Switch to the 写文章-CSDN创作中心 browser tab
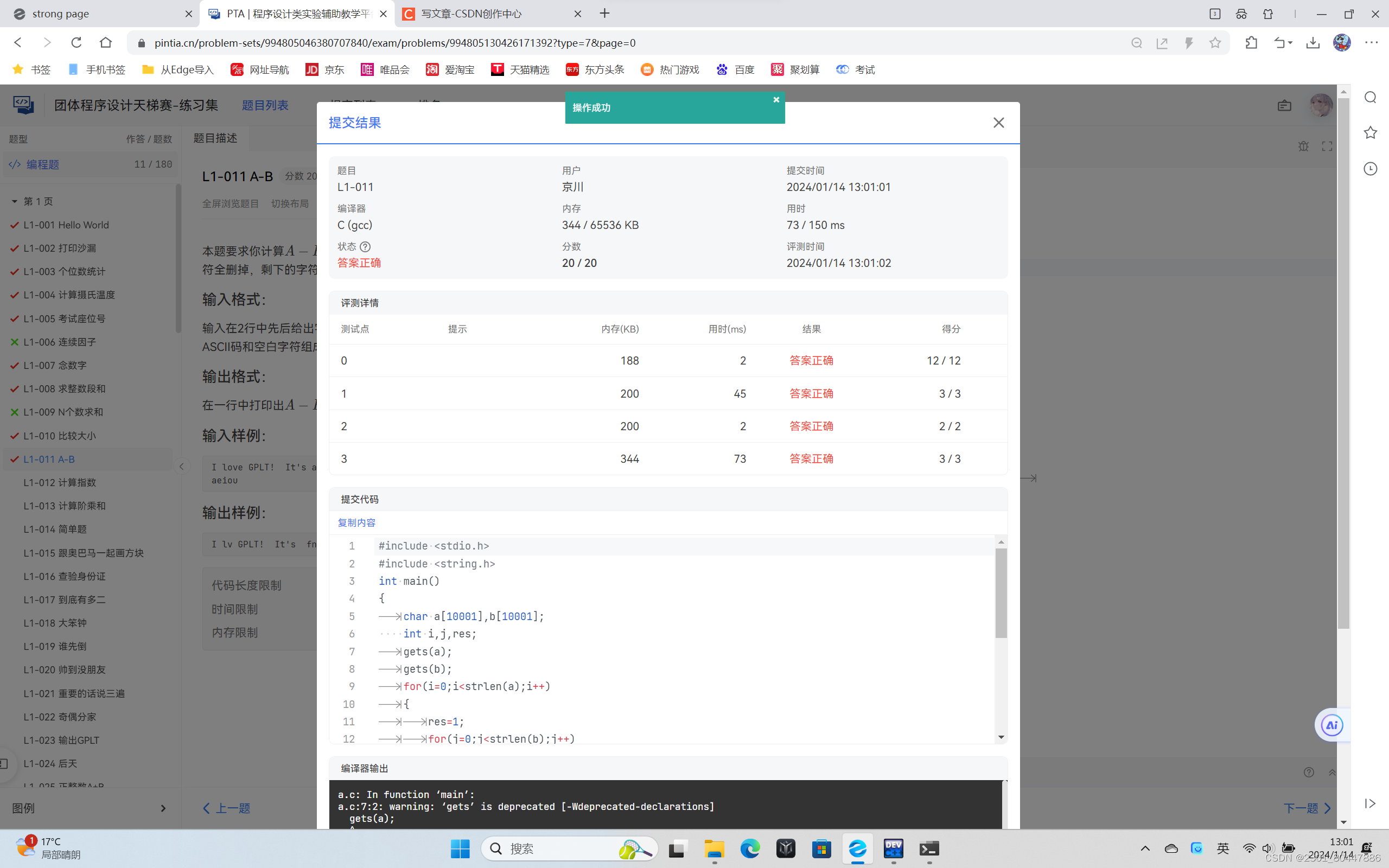The height and width of the screenshot is (868, 1389). pyautogui.click(x=470, y=13)
